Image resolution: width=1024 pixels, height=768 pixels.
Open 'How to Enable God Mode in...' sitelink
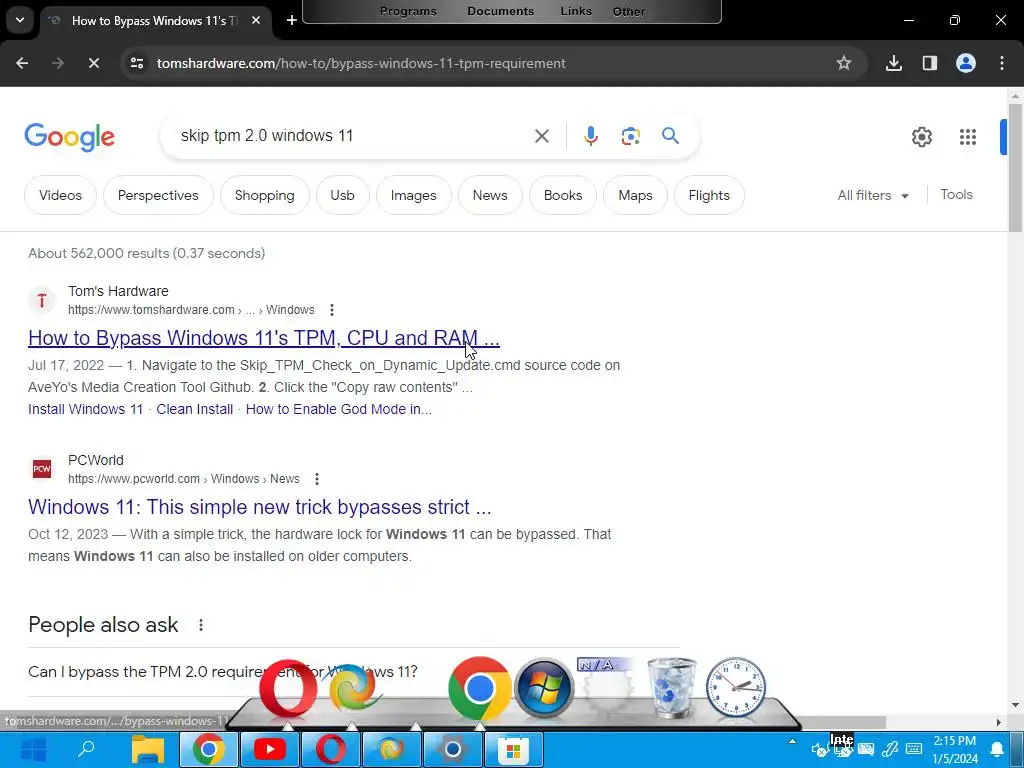coord(339,409)
